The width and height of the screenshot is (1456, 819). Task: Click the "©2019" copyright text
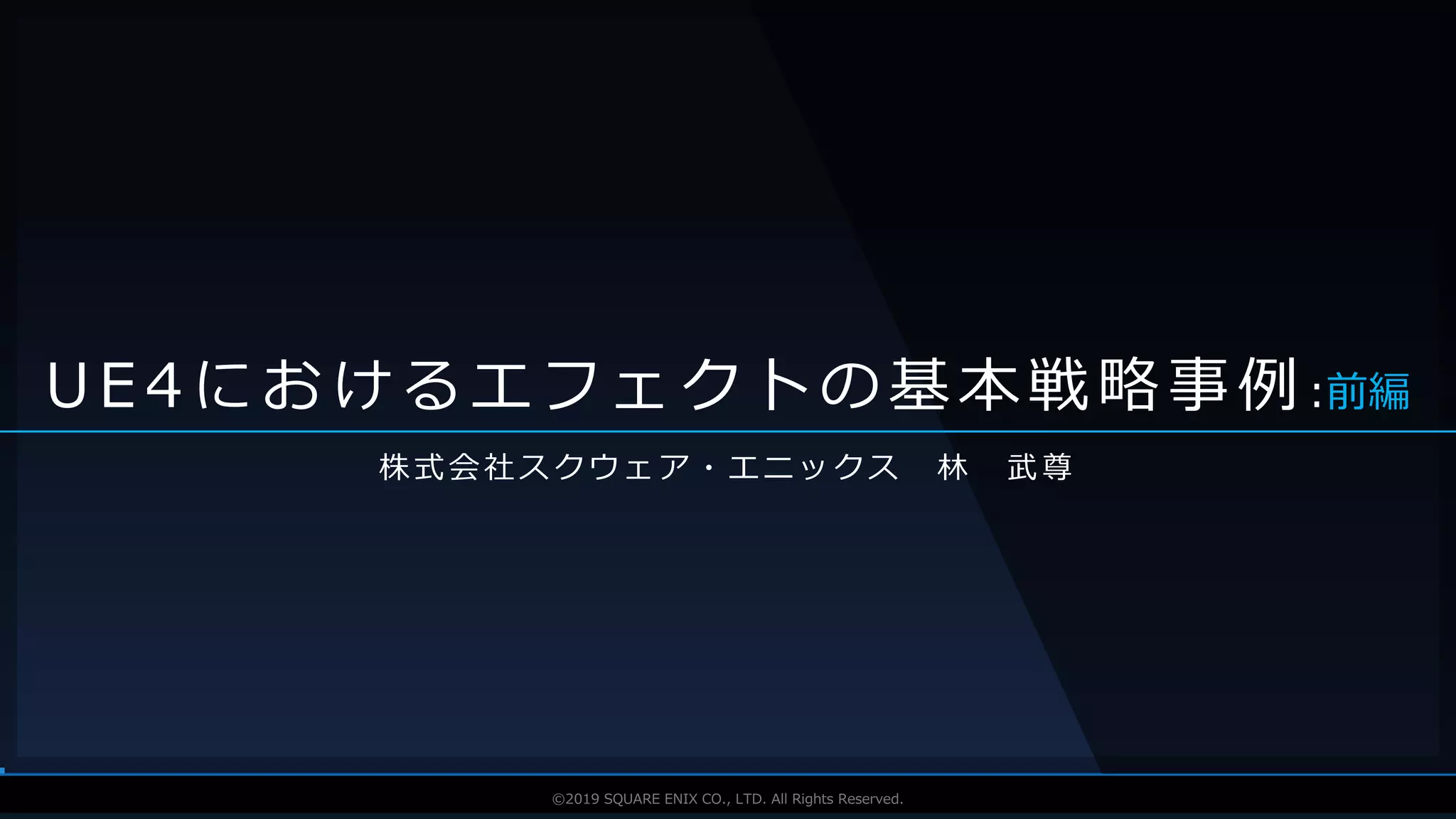(x=576, y=799)
